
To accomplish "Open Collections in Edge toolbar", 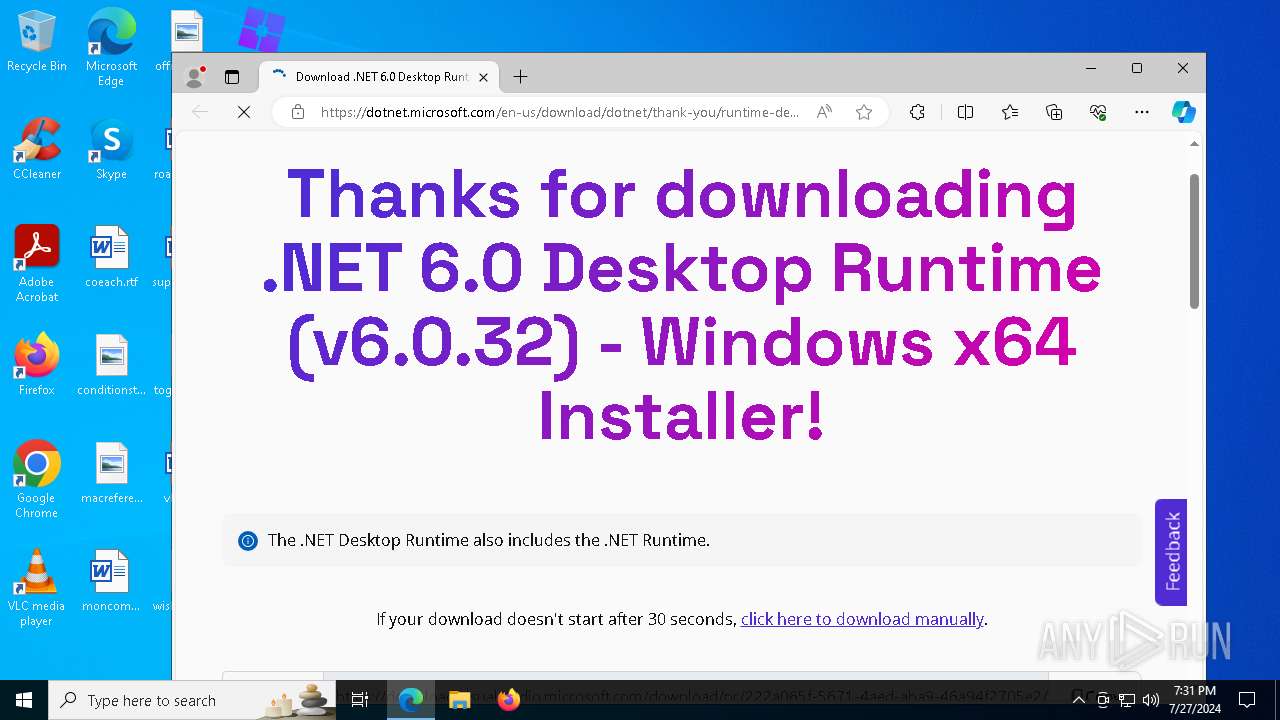I will pyautogui.click(x=1054, y=112).
